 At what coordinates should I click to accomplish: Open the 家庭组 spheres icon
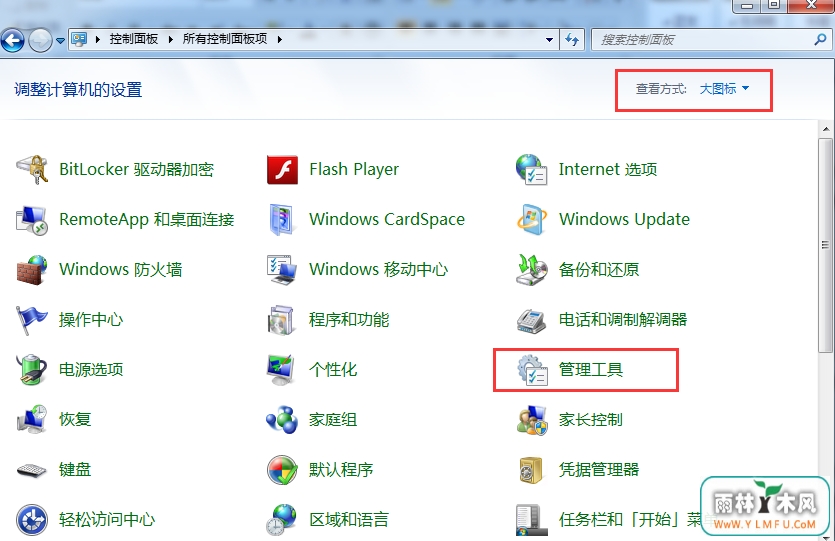(x=281, y=420)
